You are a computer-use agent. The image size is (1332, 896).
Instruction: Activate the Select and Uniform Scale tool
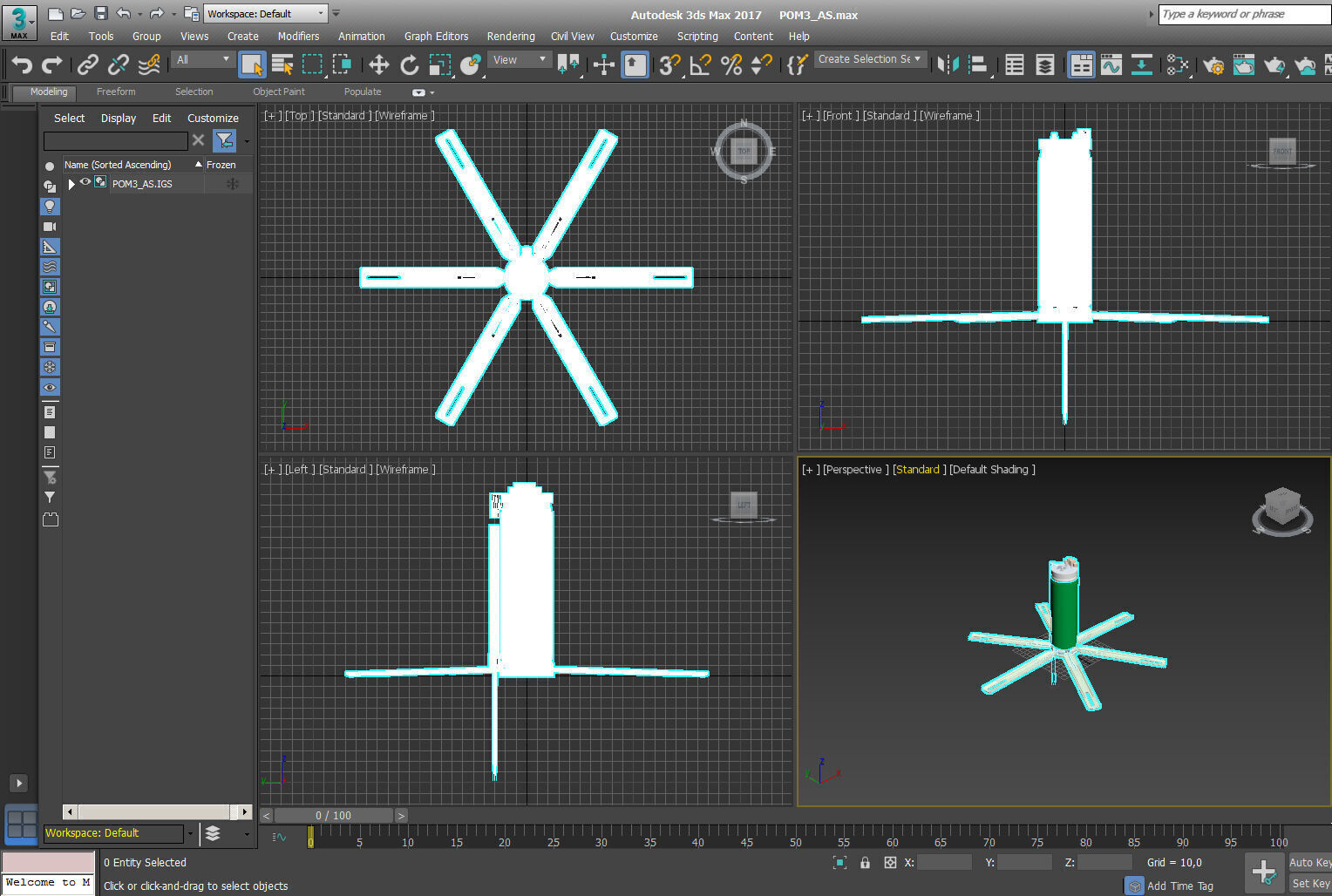[439, 64]
